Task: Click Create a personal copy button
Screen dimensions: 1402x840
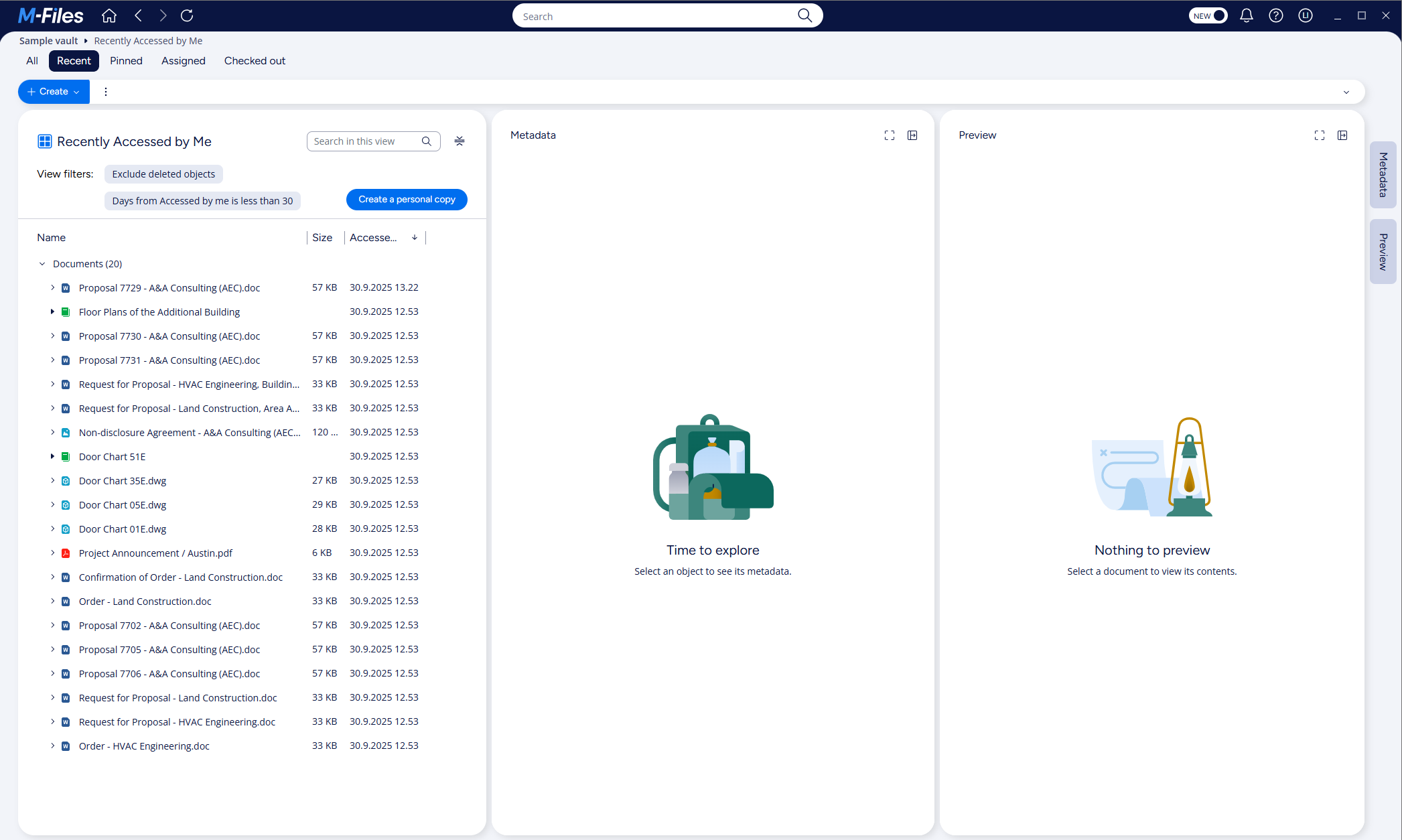Action: [406, 200]
